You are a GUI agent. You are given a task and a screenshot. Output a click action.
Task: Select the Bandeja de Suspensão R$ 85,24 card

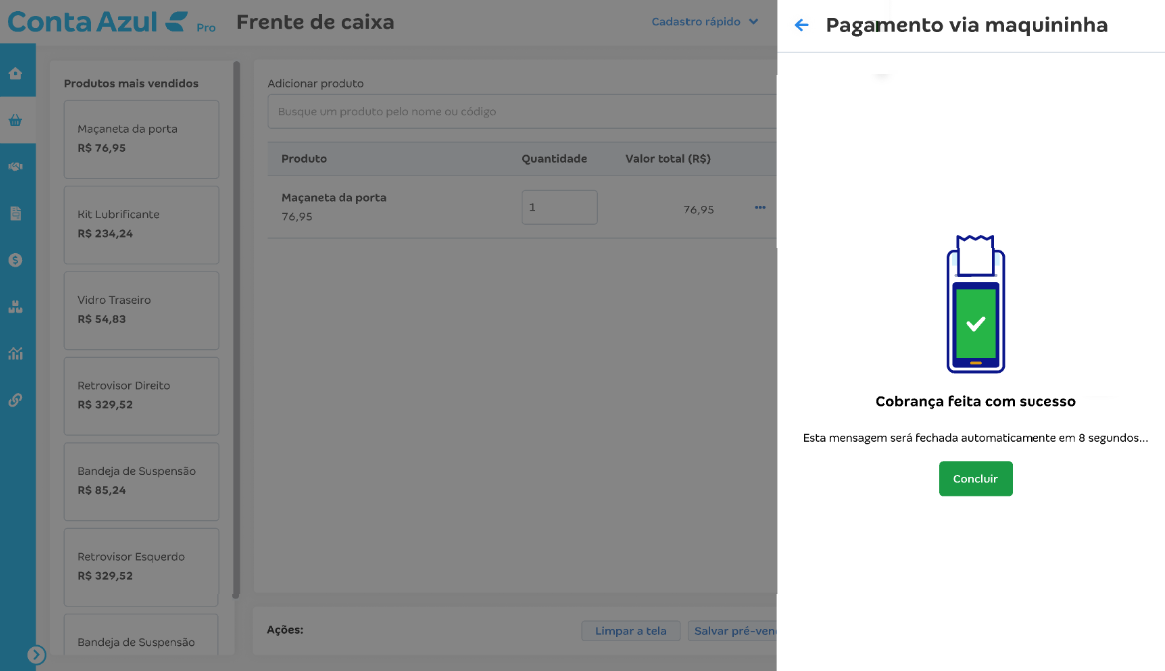[141, 482]
